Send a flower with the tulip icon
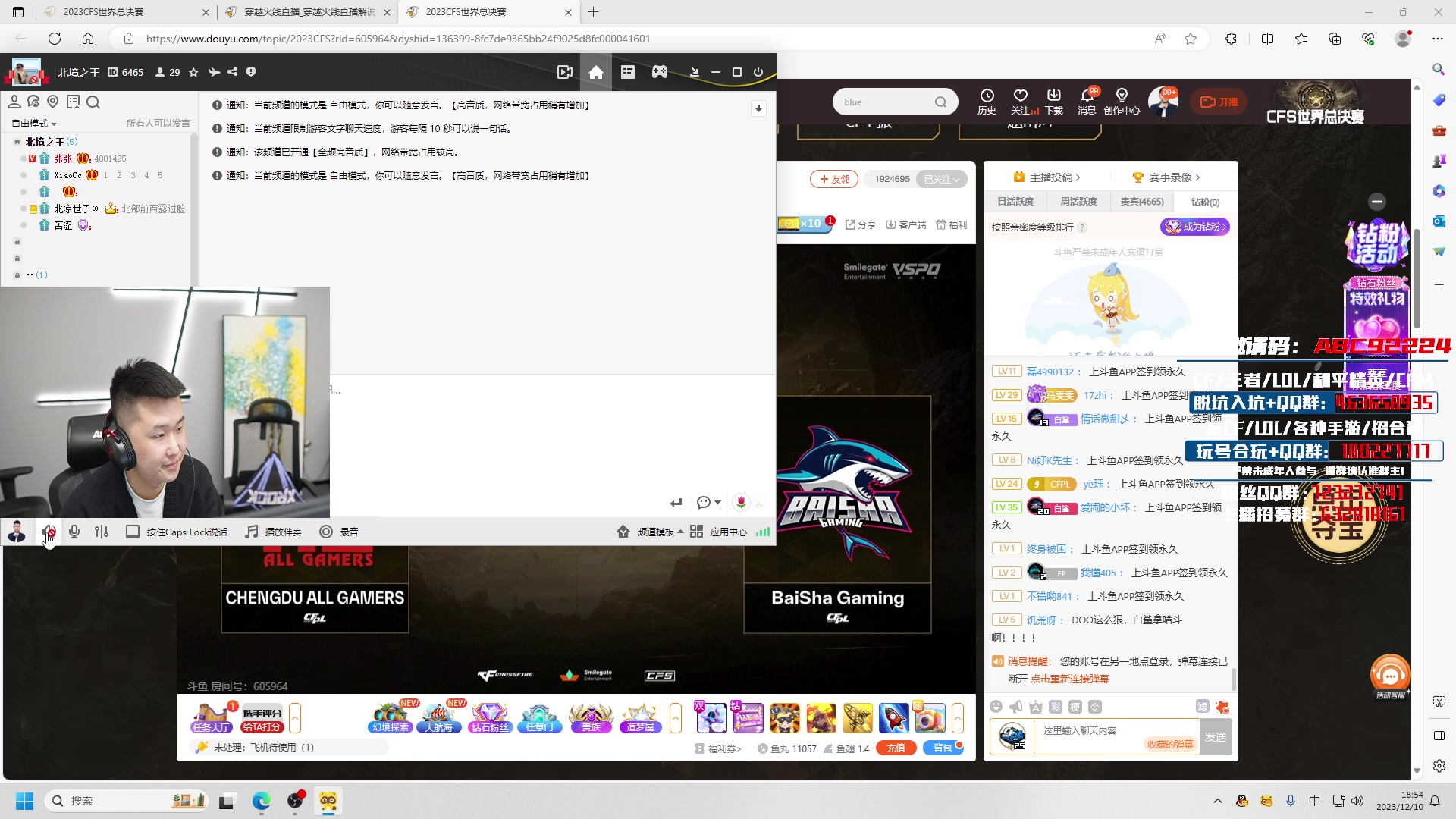This screenshot has height=819, width=1456. point(741,502)
